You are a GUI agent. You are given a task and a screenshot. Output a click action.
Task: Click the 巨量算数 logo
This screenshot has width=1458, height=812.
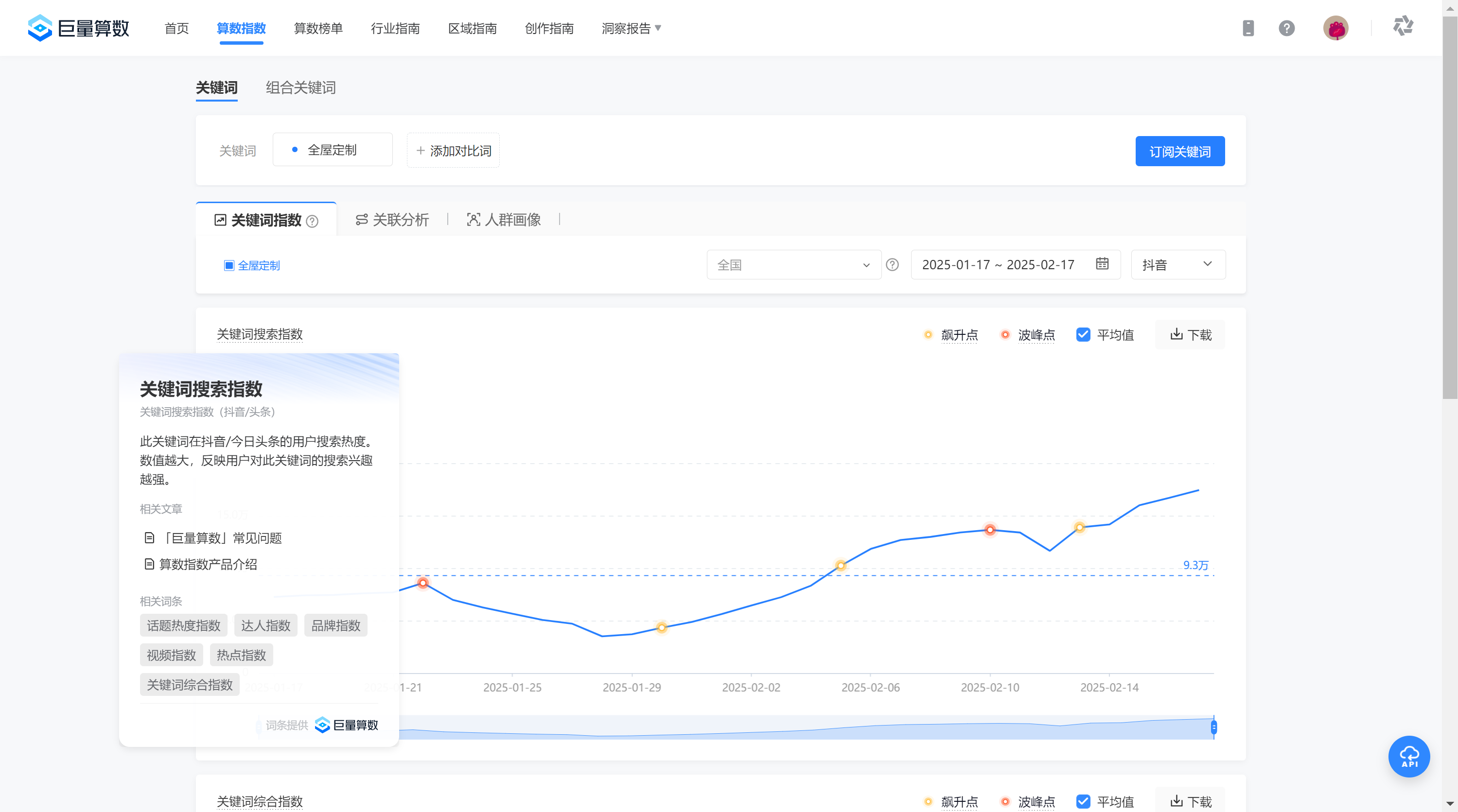(79, 28)
